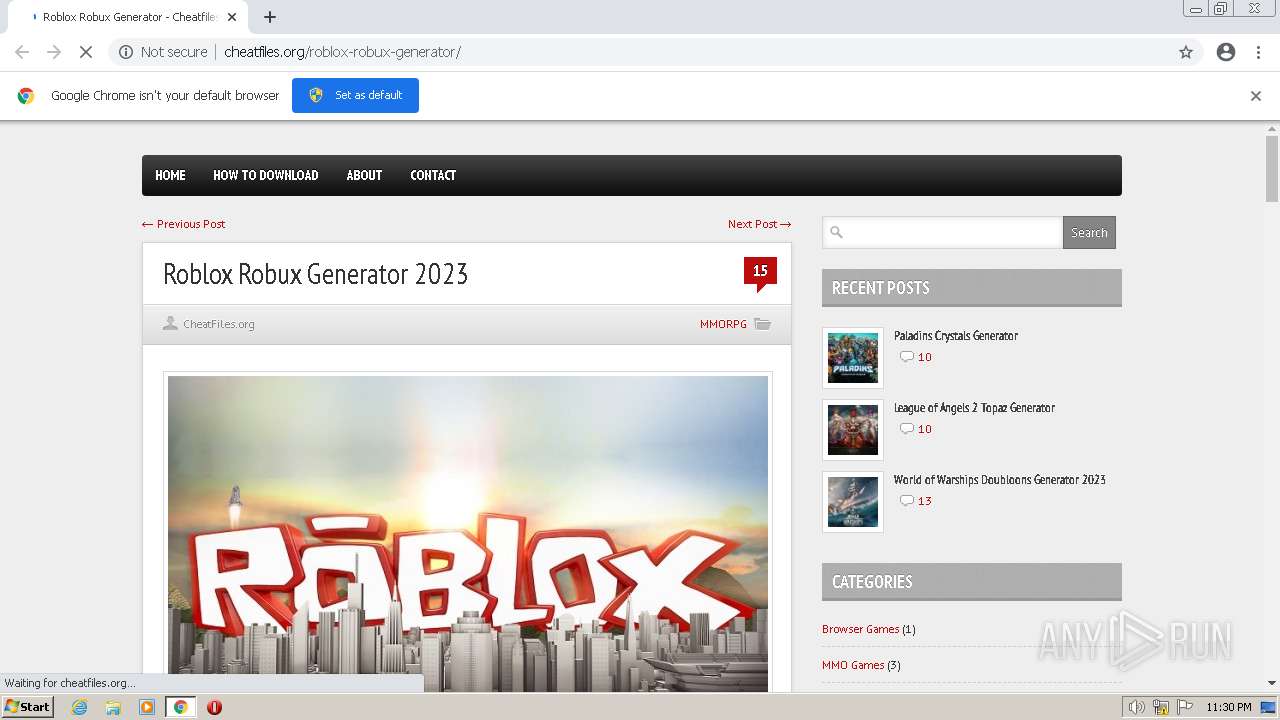
Task: Open the CONTACT page
Action: (433, 175)
